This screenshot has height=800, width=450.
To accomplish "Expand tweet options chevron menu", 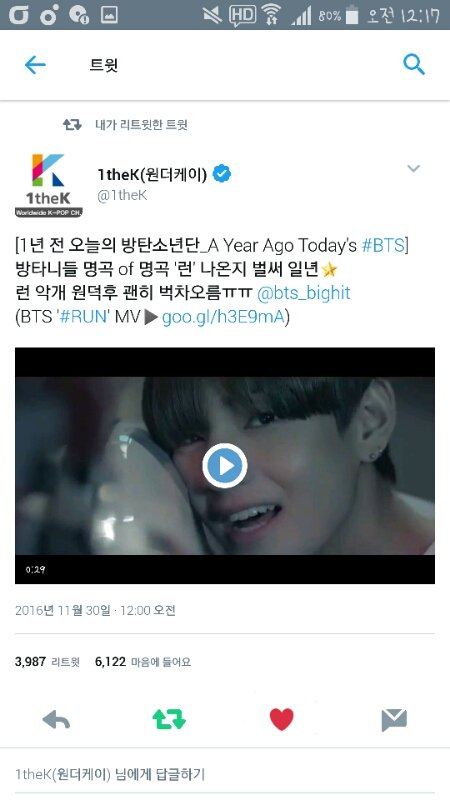I will [413, 168].
